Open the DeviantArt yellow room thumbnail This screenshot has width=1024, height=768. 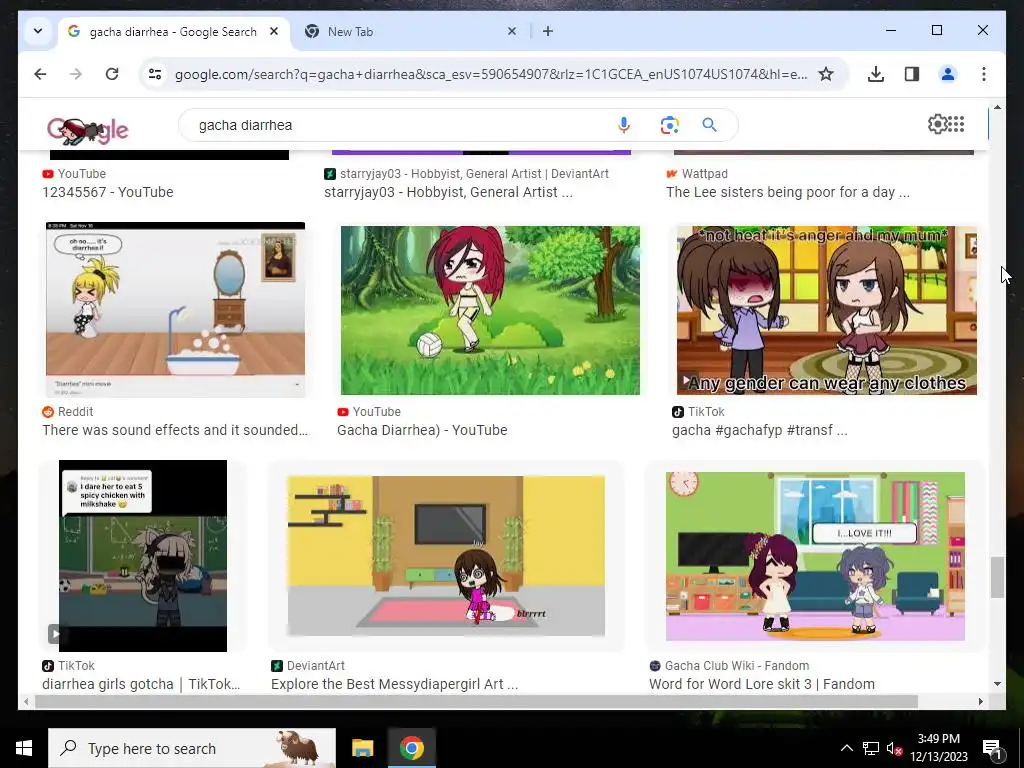point(446,556)
